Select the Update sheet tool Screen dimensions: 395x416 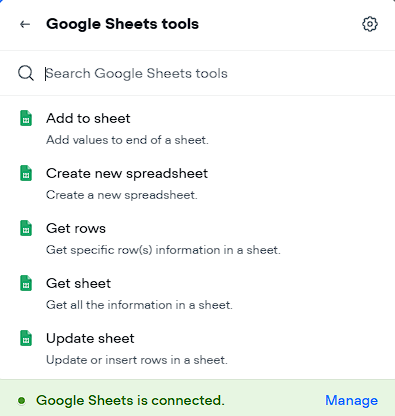point(197,349)
